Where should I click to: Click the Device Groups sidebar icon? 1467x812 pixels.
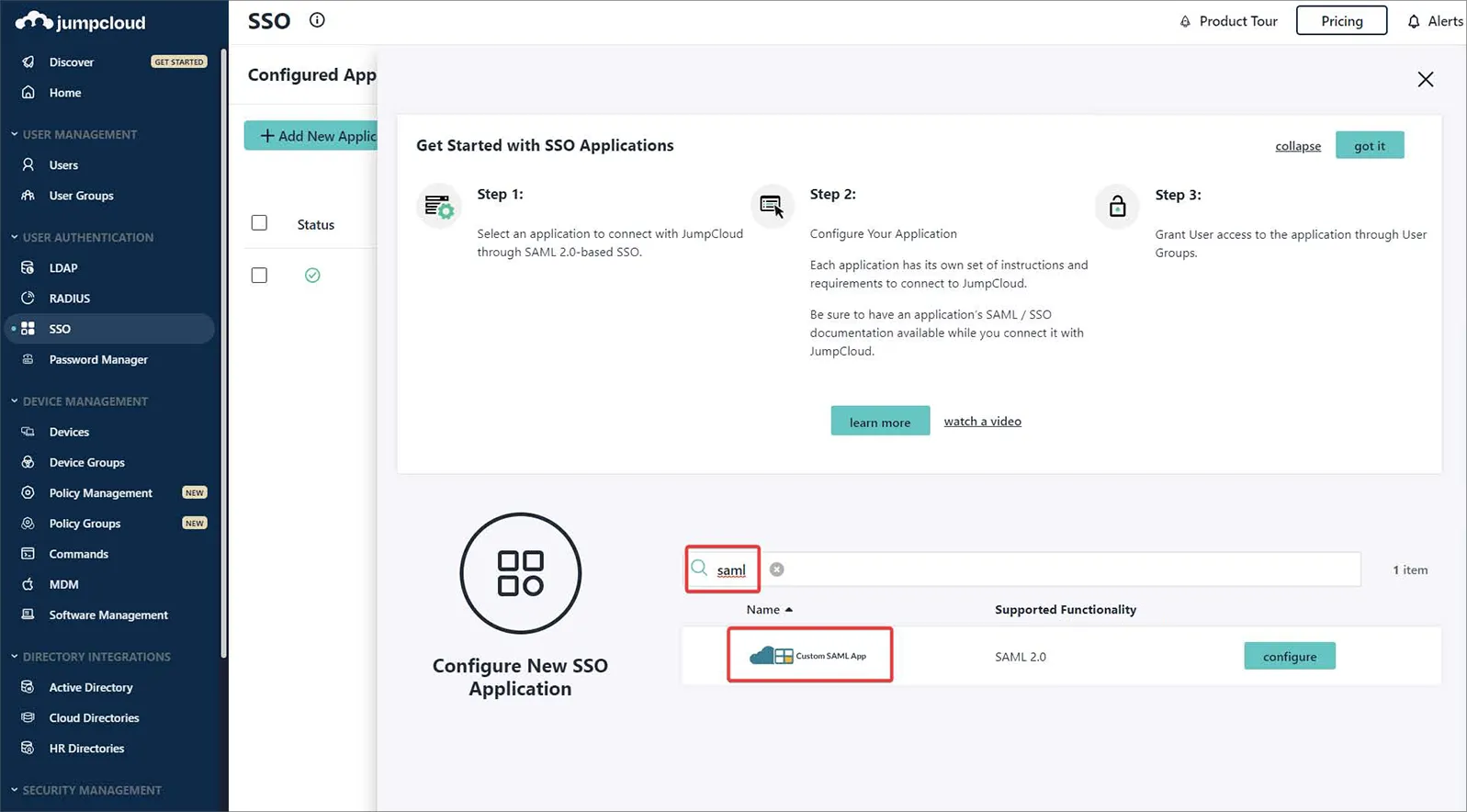(28, 462)
